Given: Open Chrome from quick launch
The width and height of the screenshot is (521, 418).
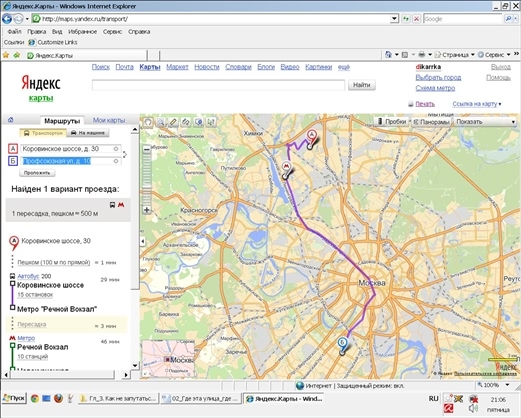Looking at the screenshot, I should pyautogui.click(x=35, y=398).
